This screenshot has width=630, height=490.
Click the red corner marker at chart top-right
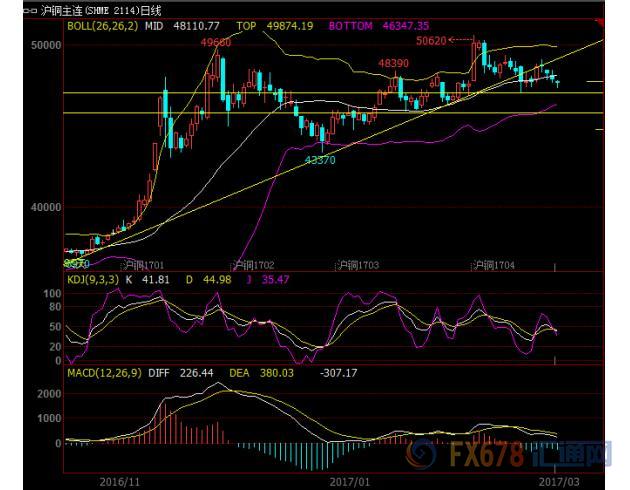601,23
